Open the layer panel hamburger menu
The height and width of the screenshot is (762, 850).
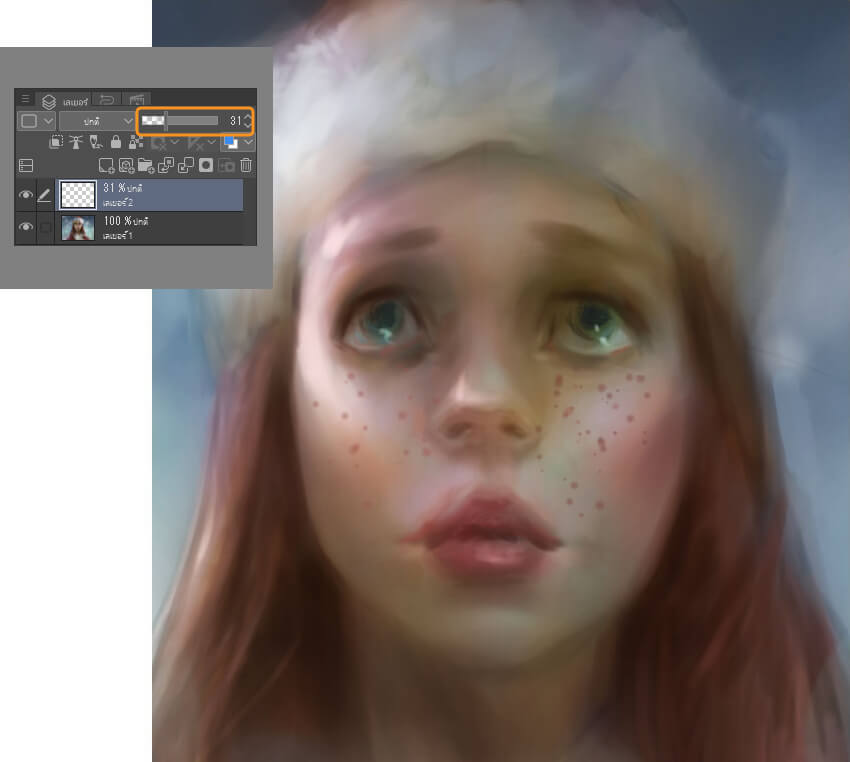pos(26,99)
